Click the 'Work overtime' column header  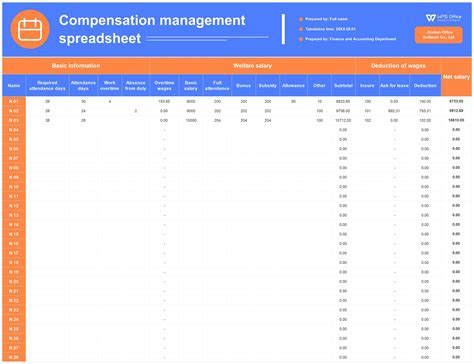110,86
